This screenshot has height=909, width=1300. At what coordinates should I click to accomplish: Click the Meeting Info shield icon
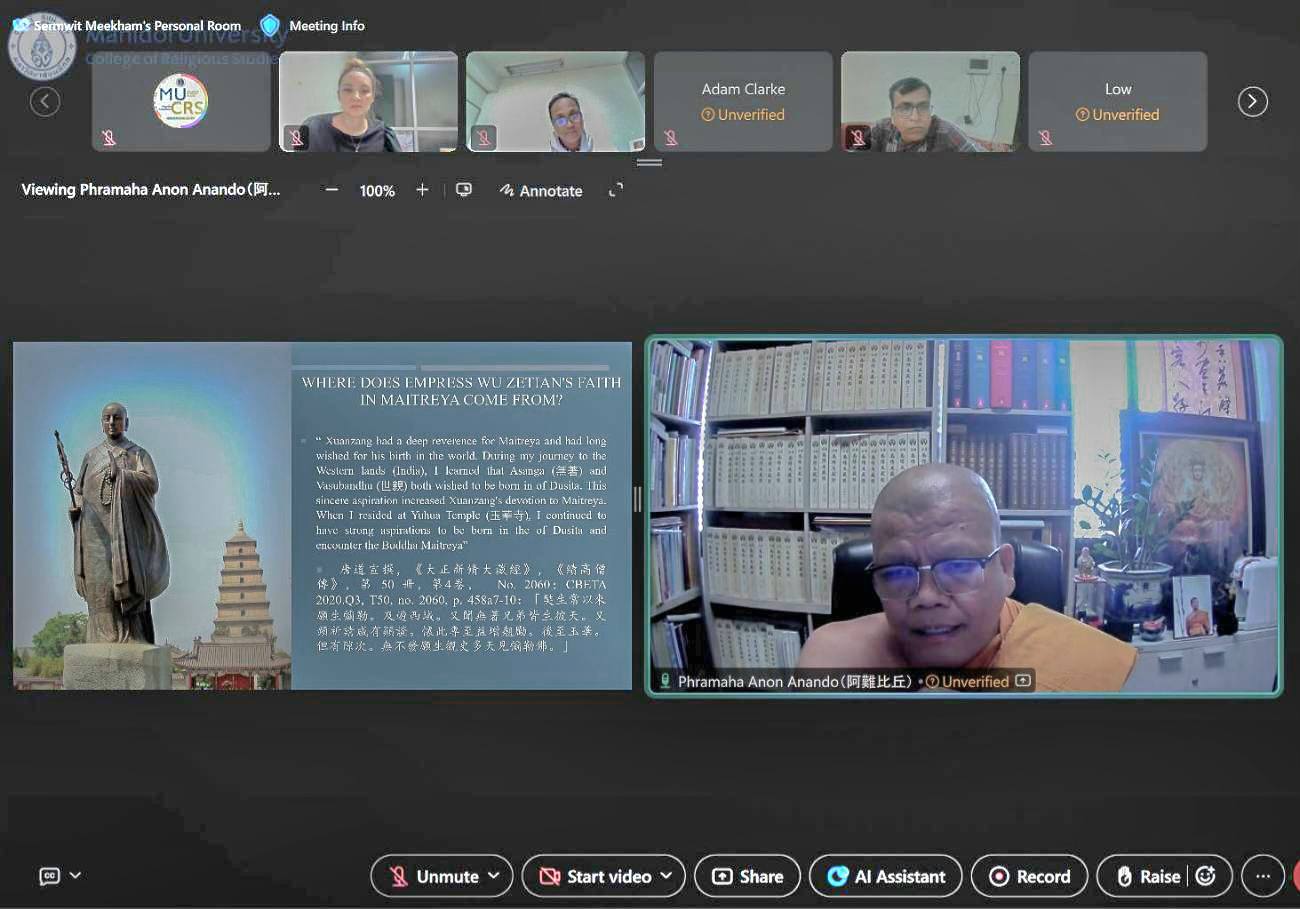269,26
